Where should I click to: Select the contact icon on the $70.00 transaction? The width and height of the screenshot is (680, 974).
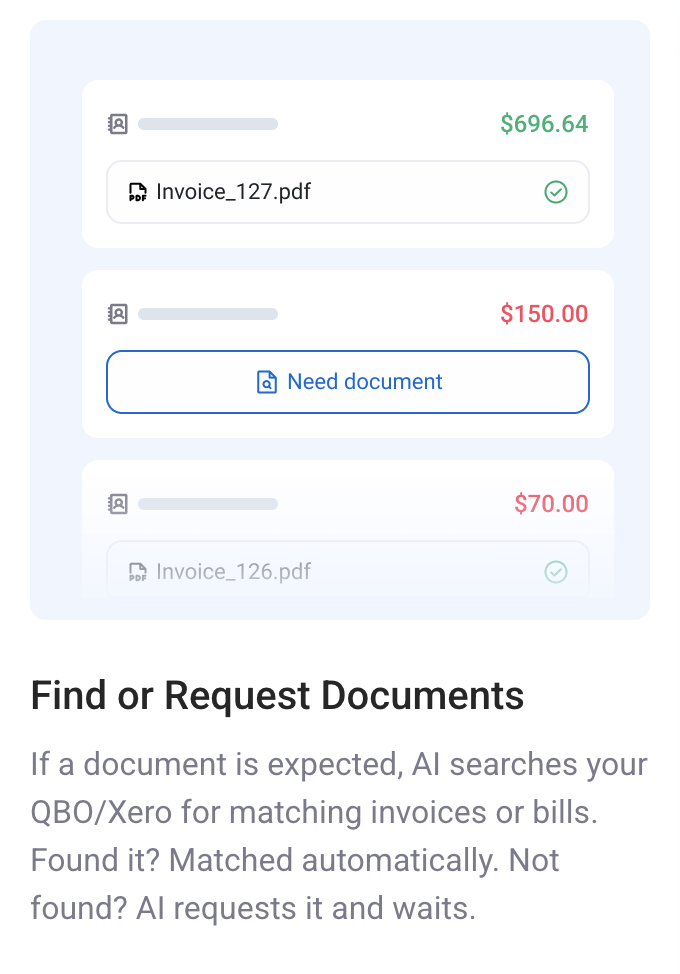tap(118, 503)
